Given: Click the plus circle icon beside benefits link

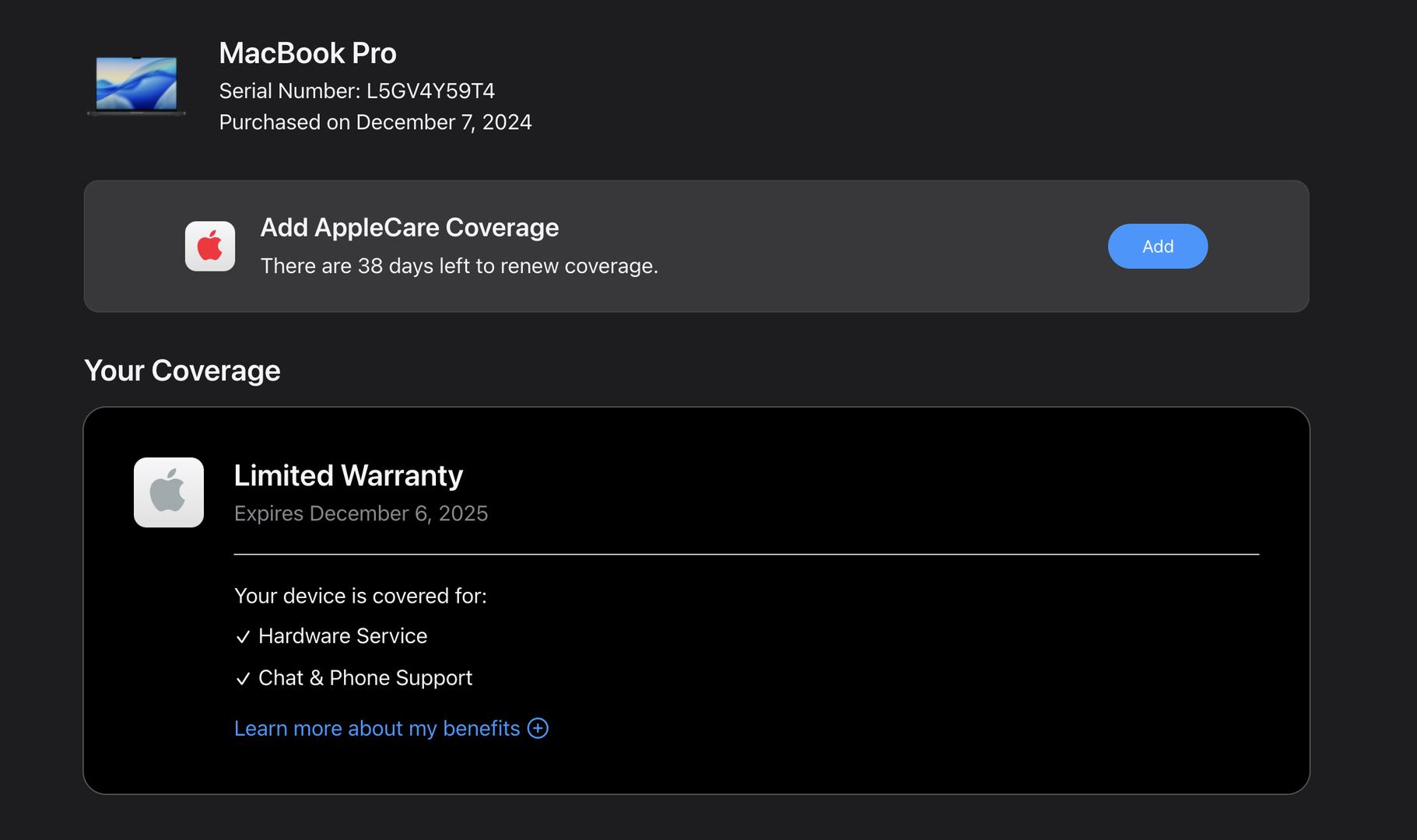Looking at the screenshot, I should [x=538, y=728].
